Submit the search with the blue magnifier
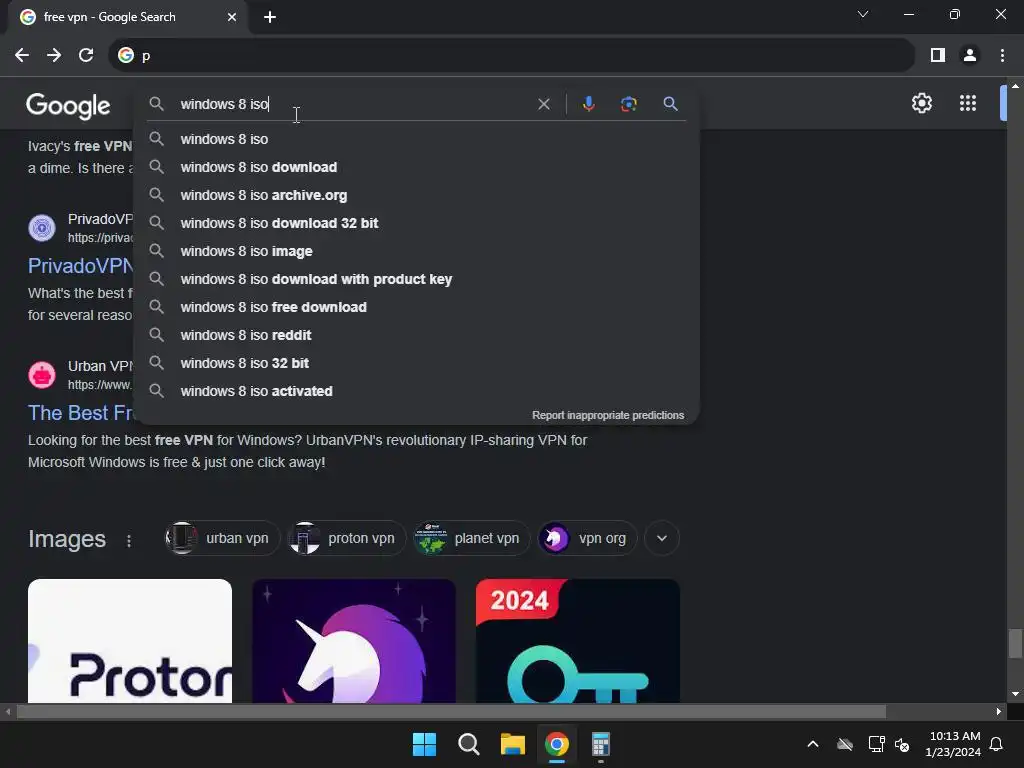Viewport: 1024px width, 768px height. [670, 104]
